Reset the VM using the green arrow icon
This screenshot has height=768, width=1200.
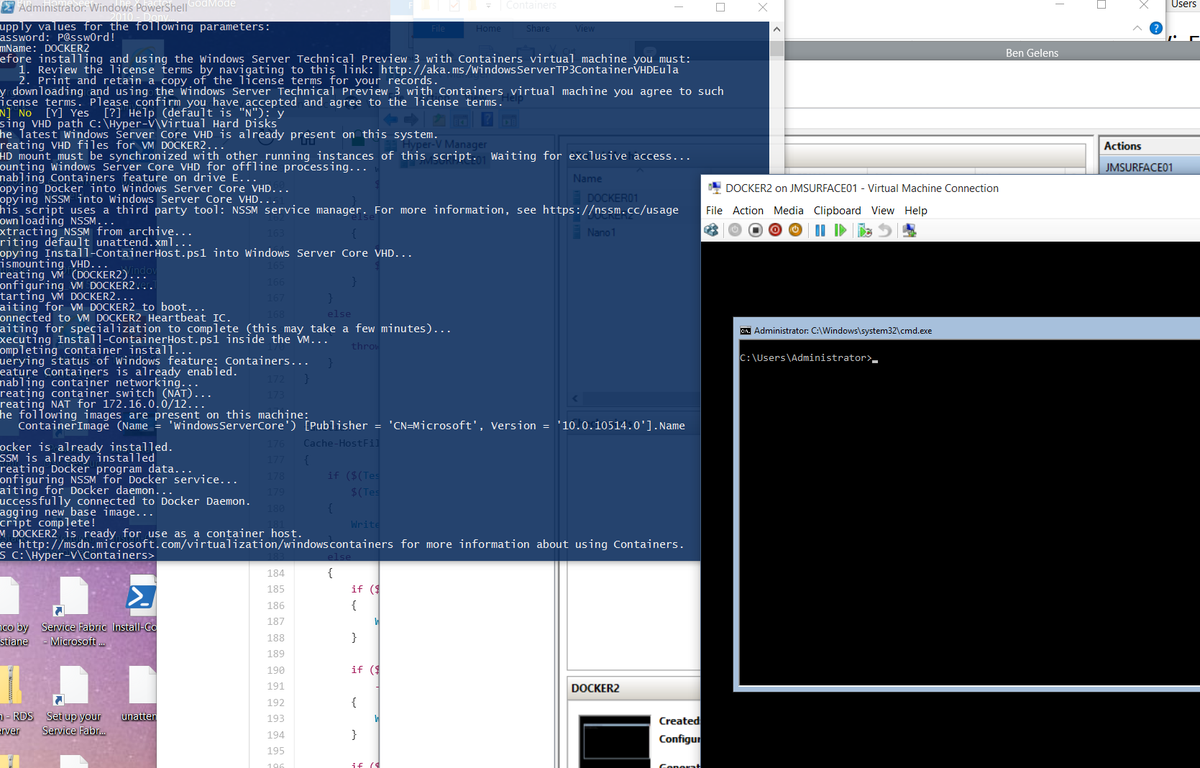coord(840,230)
